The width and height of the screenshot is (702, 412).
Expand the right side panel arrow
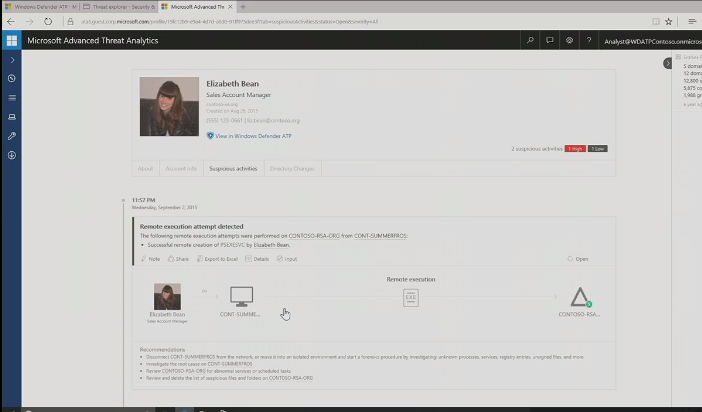click(x=668, y=63)
